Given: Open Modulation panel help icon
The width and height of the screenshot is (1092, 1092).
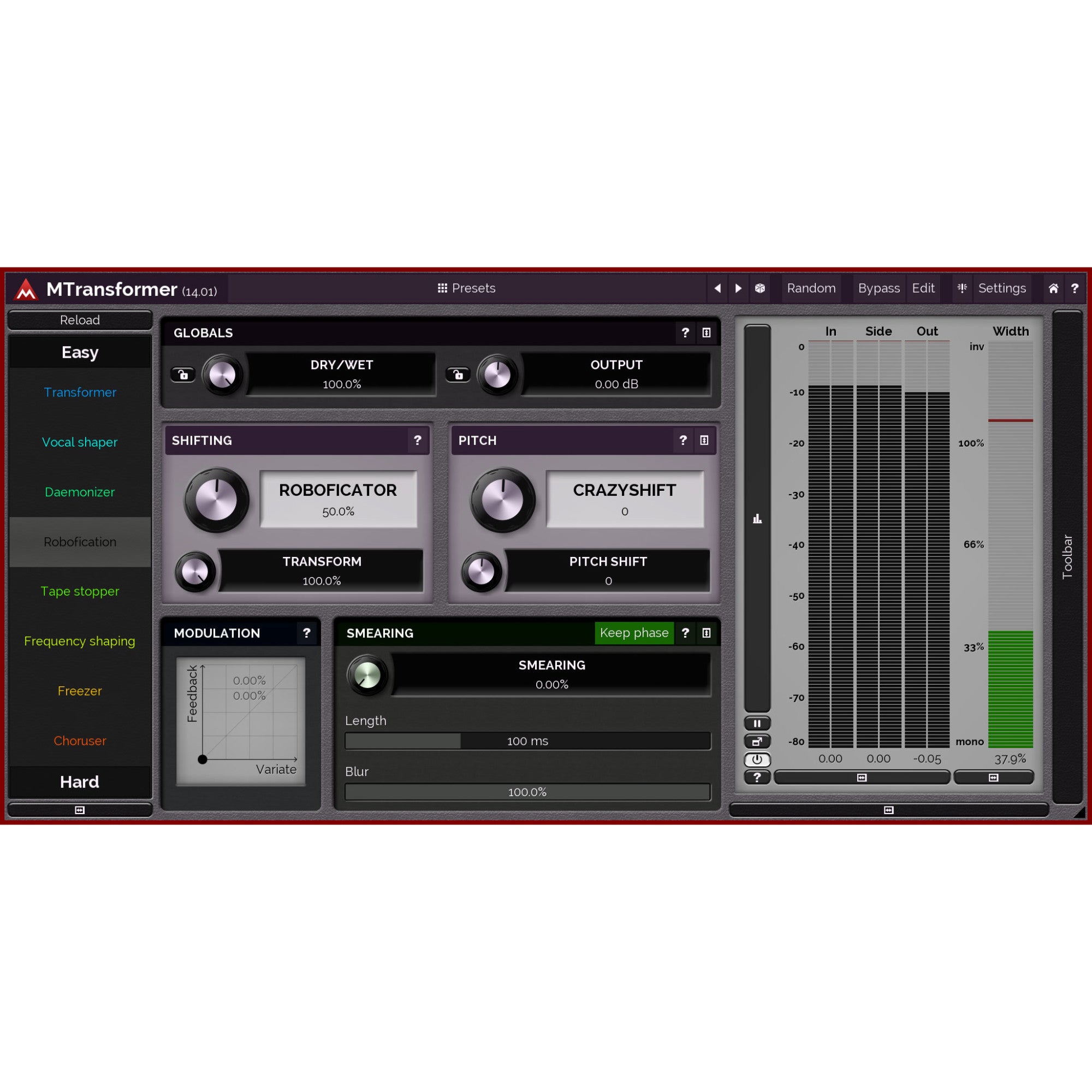Looking at the screenshot, I should click(306, 633).
